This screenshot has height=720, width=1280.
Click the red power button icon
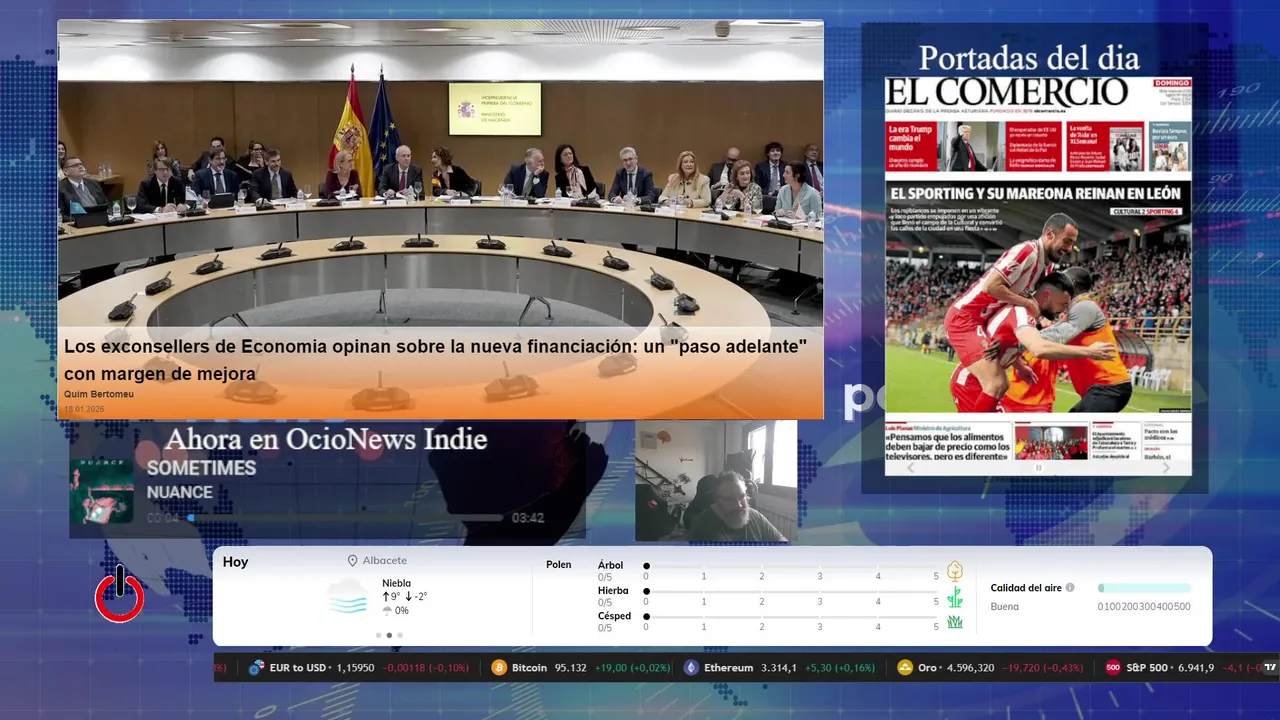coord(120,594)
